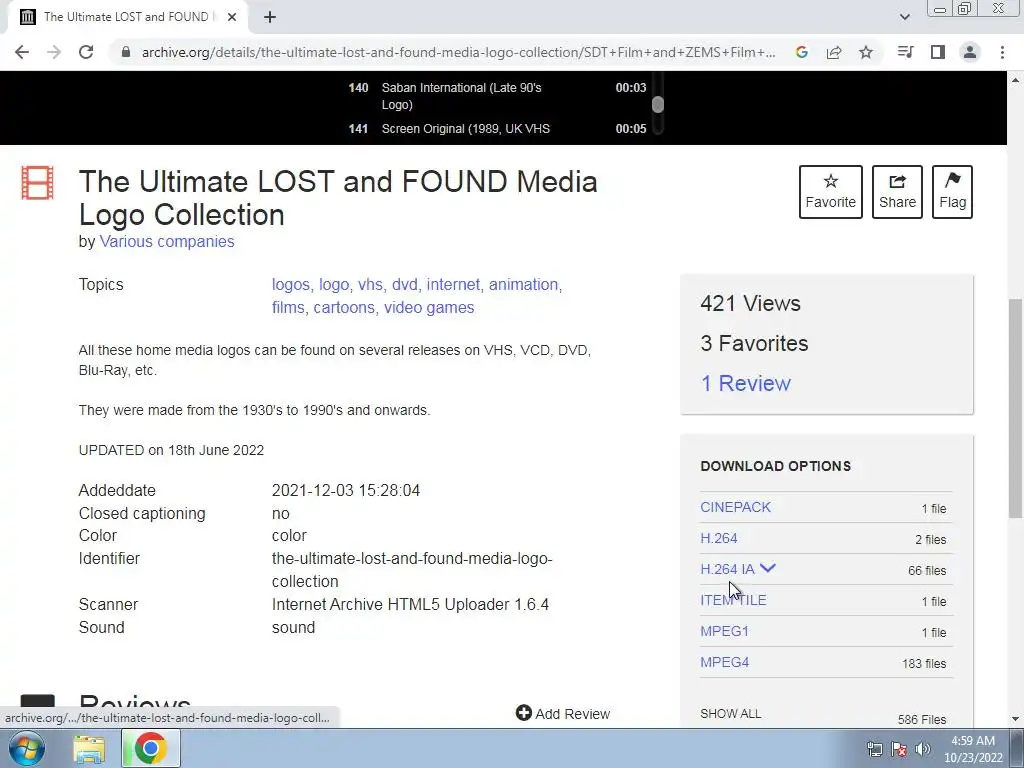Open the network icon in system tray
Image resolution: width=1024 pixels, height=768 pixels.
click(874, 749)
